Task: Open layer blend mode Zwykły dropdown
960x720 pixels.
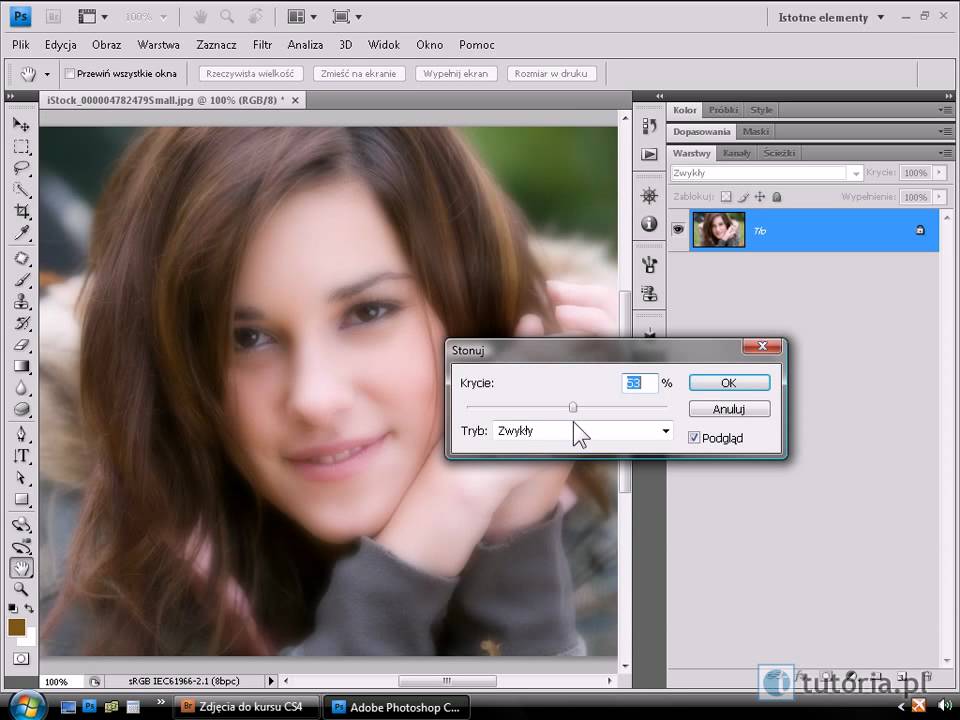Action: (767, 173)
